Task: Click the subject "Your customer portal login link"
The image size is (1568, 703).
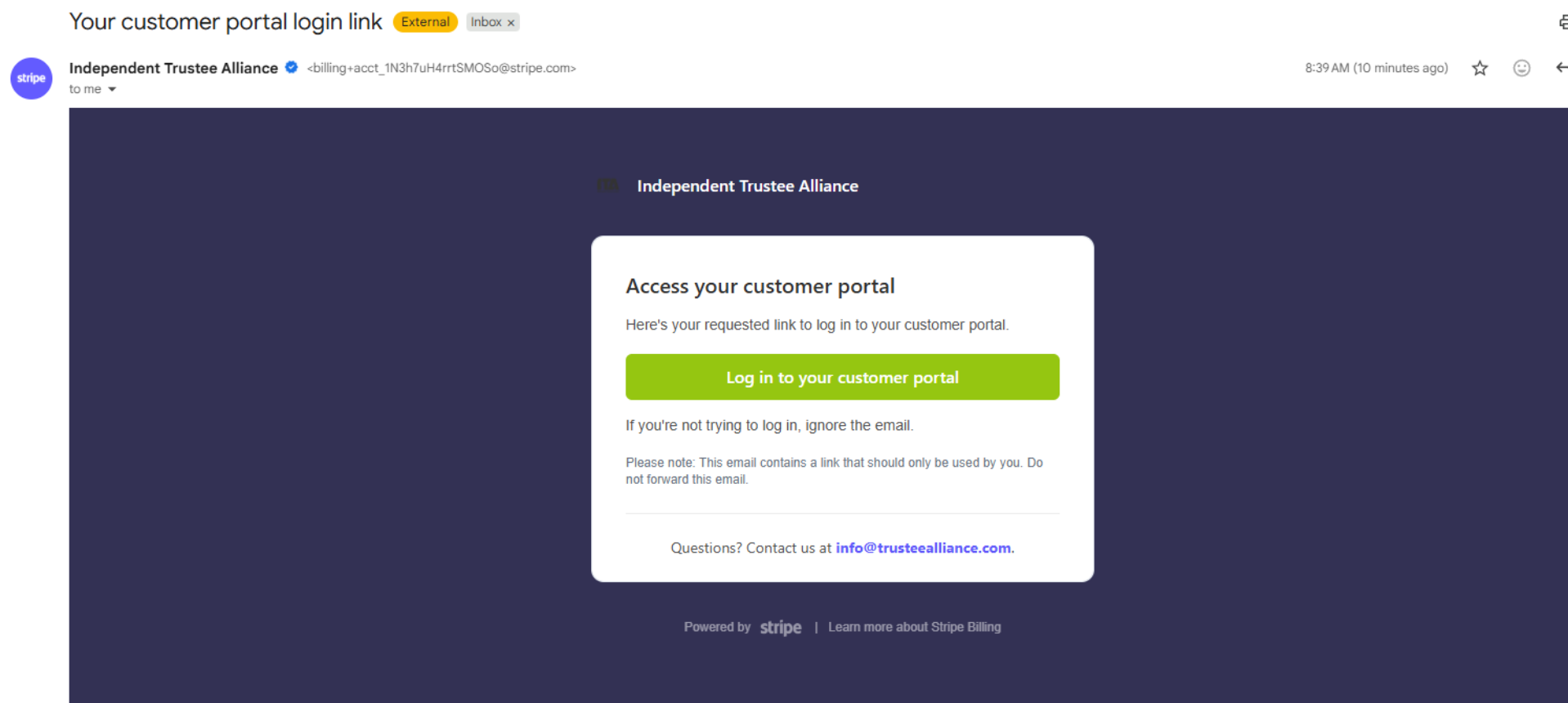Action: tap(226, 22)
